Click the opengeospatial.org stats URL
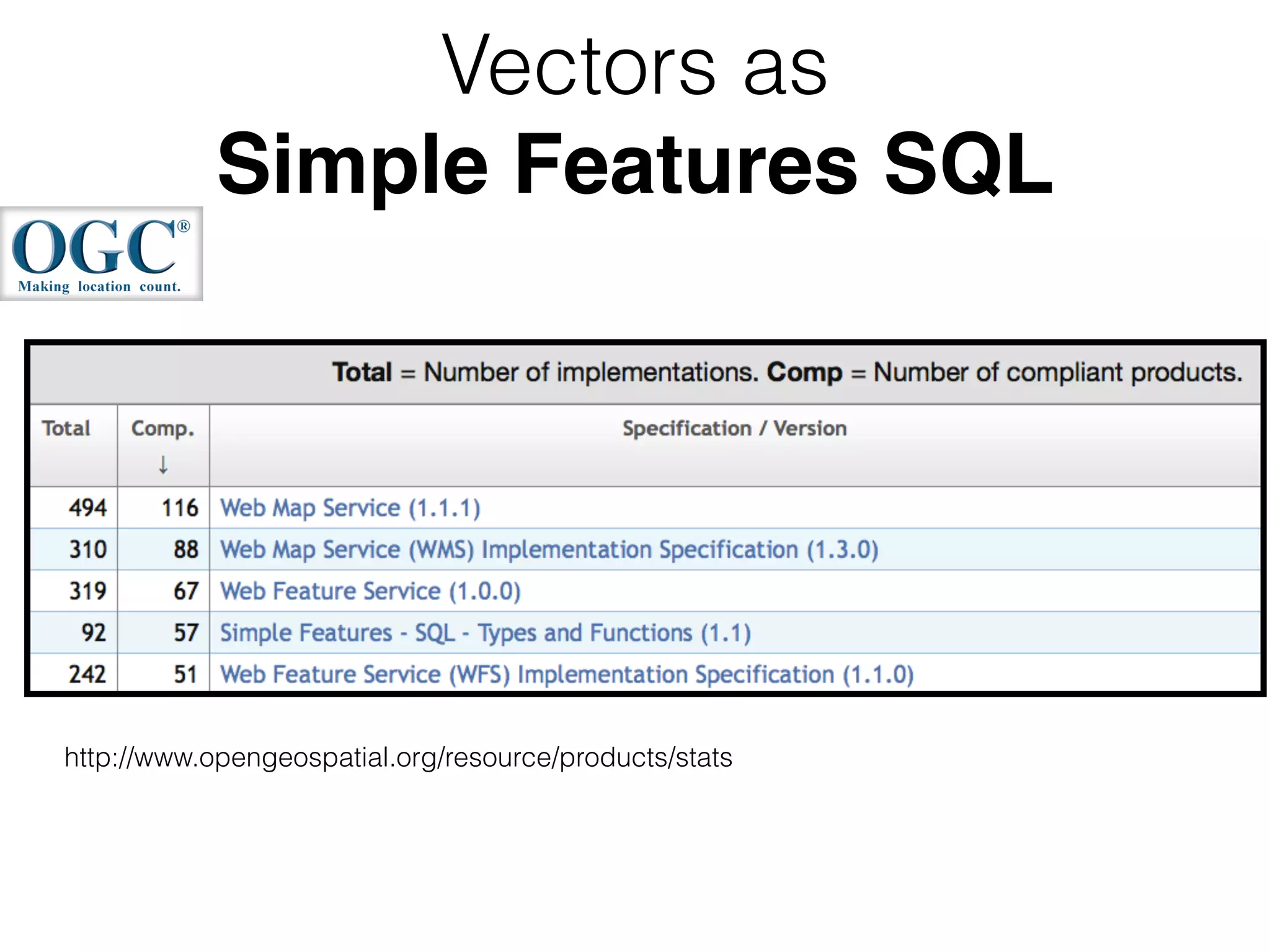 point(398,758)
